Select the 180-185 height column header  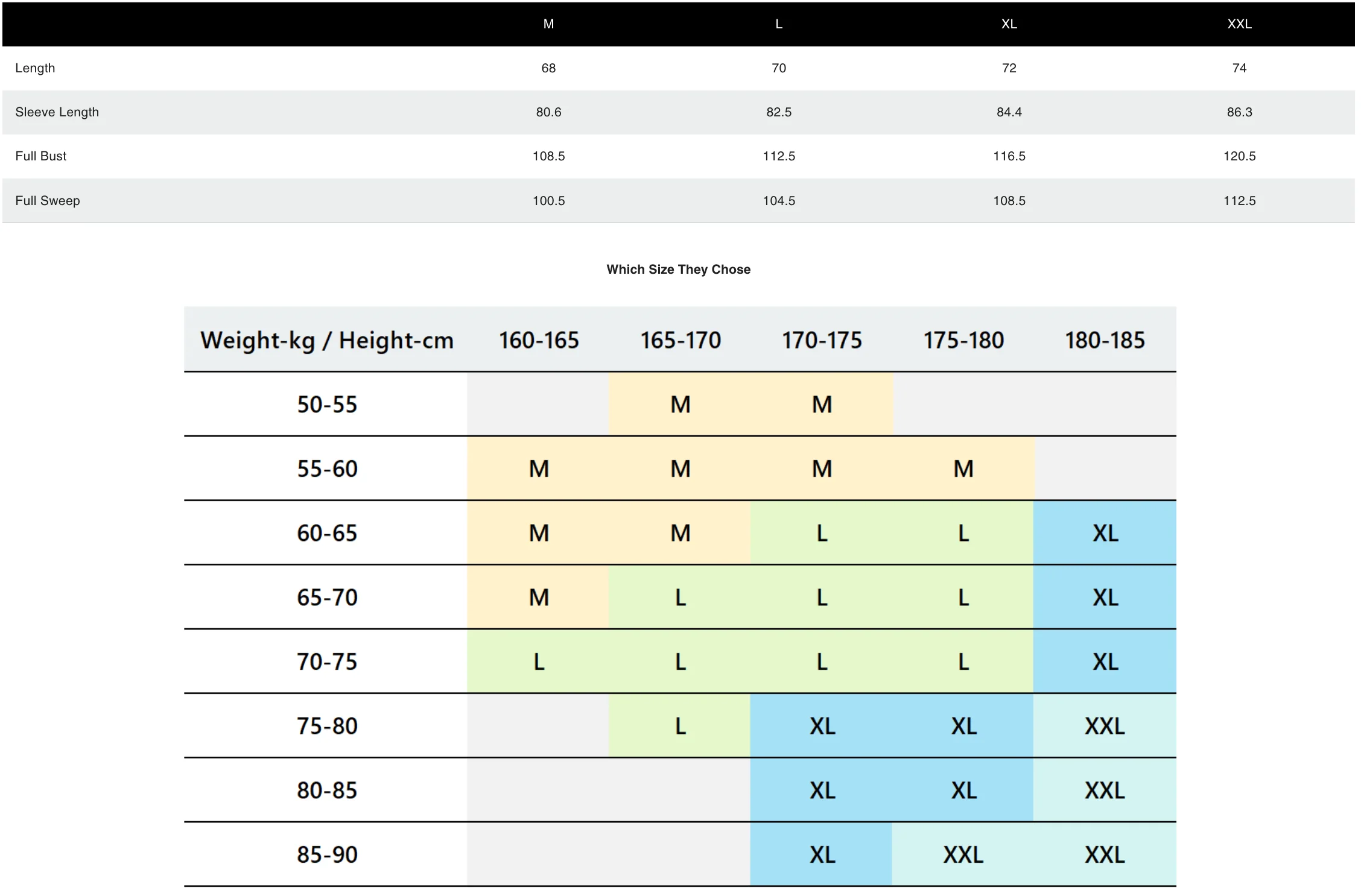click(x=1105, y=340)
